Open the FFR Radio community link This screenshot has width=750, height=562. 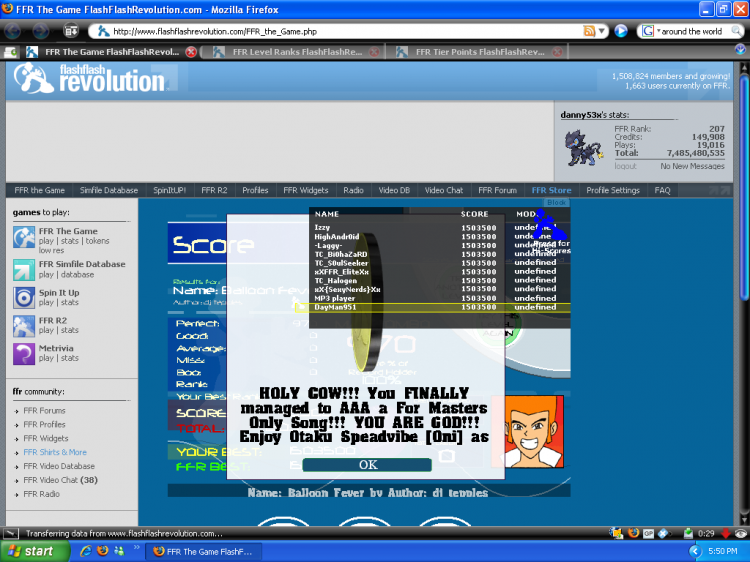click(x=41, y=494)
